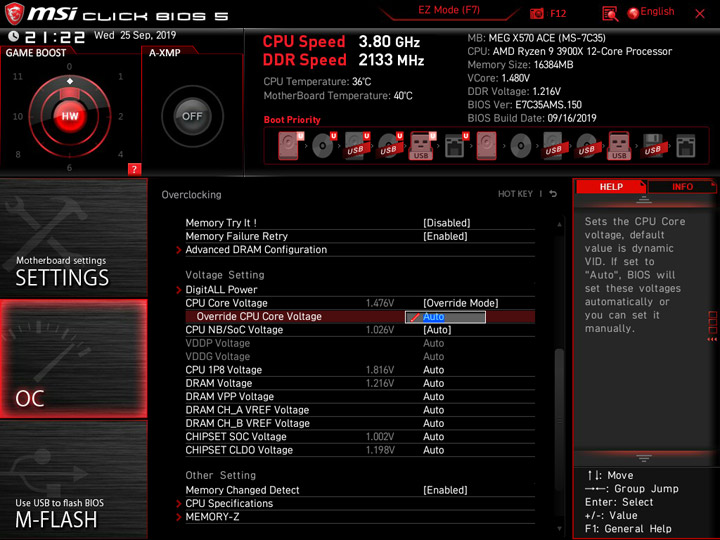
Task: Open the BIOS search magnifier icon
Action: click(x=610, y=14)
